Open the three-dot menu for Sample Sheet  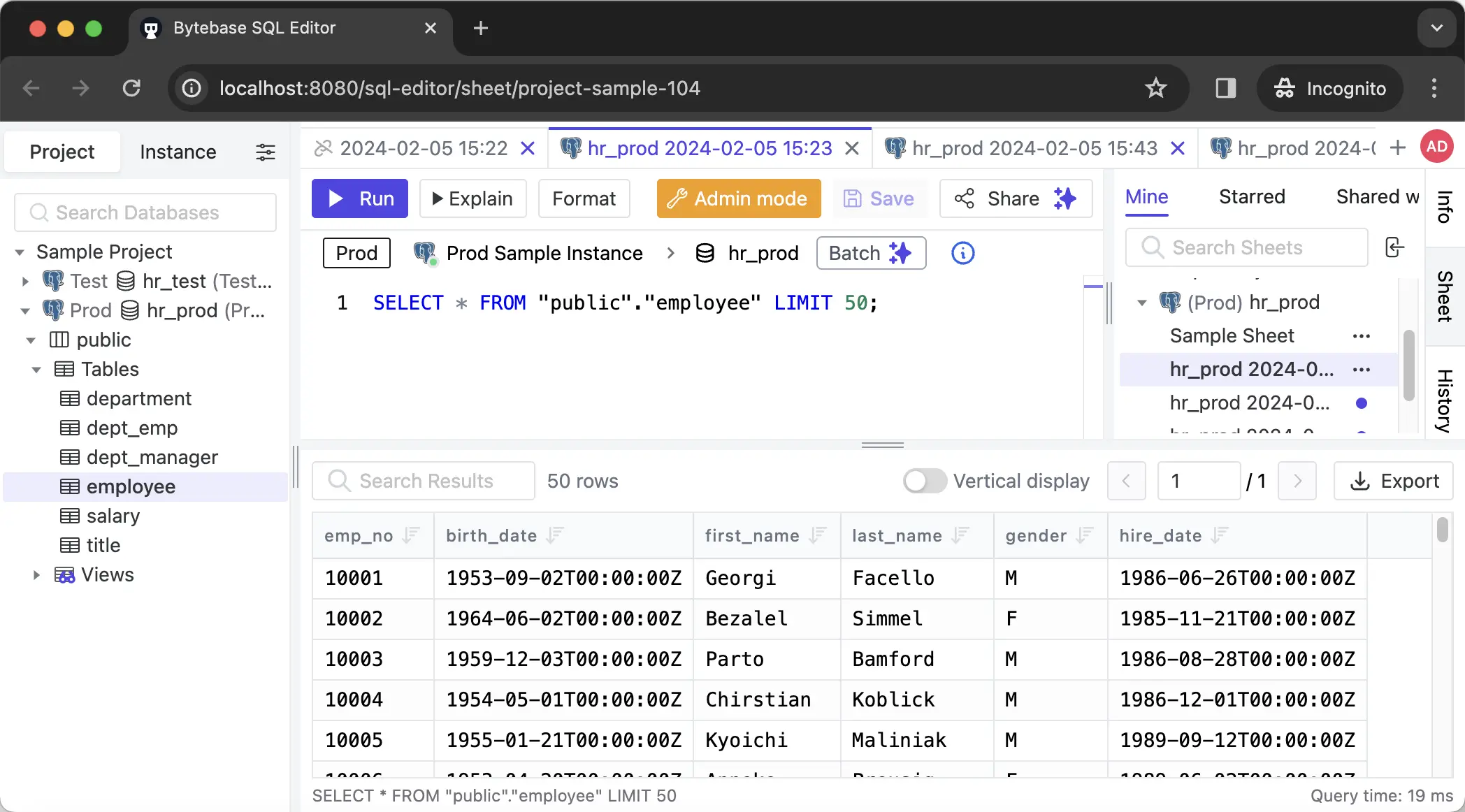click(x=1361, y=336)
